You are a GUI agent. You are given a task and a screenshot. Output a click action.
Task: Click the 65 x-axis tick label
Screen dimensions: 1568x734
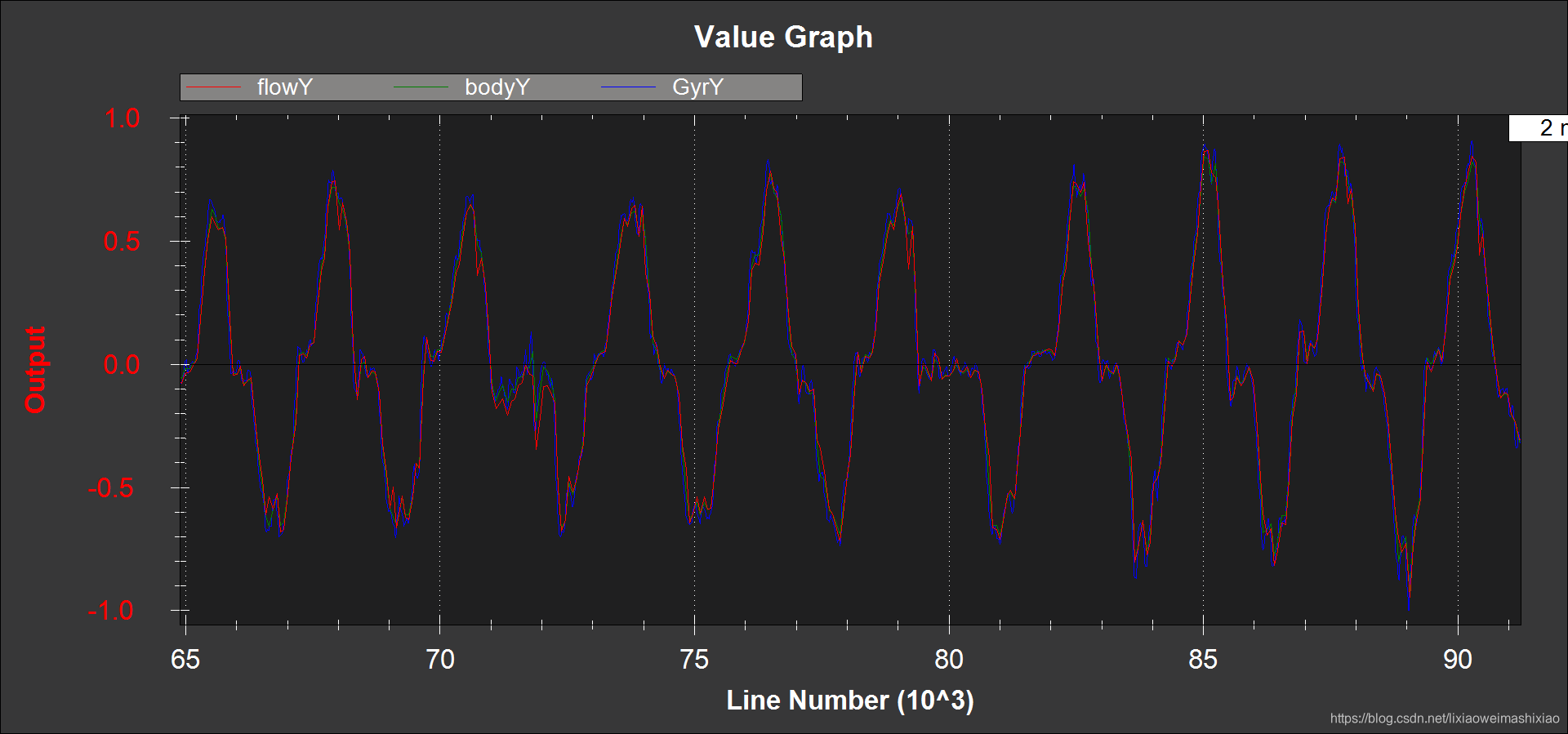click(x=185, y=660)
